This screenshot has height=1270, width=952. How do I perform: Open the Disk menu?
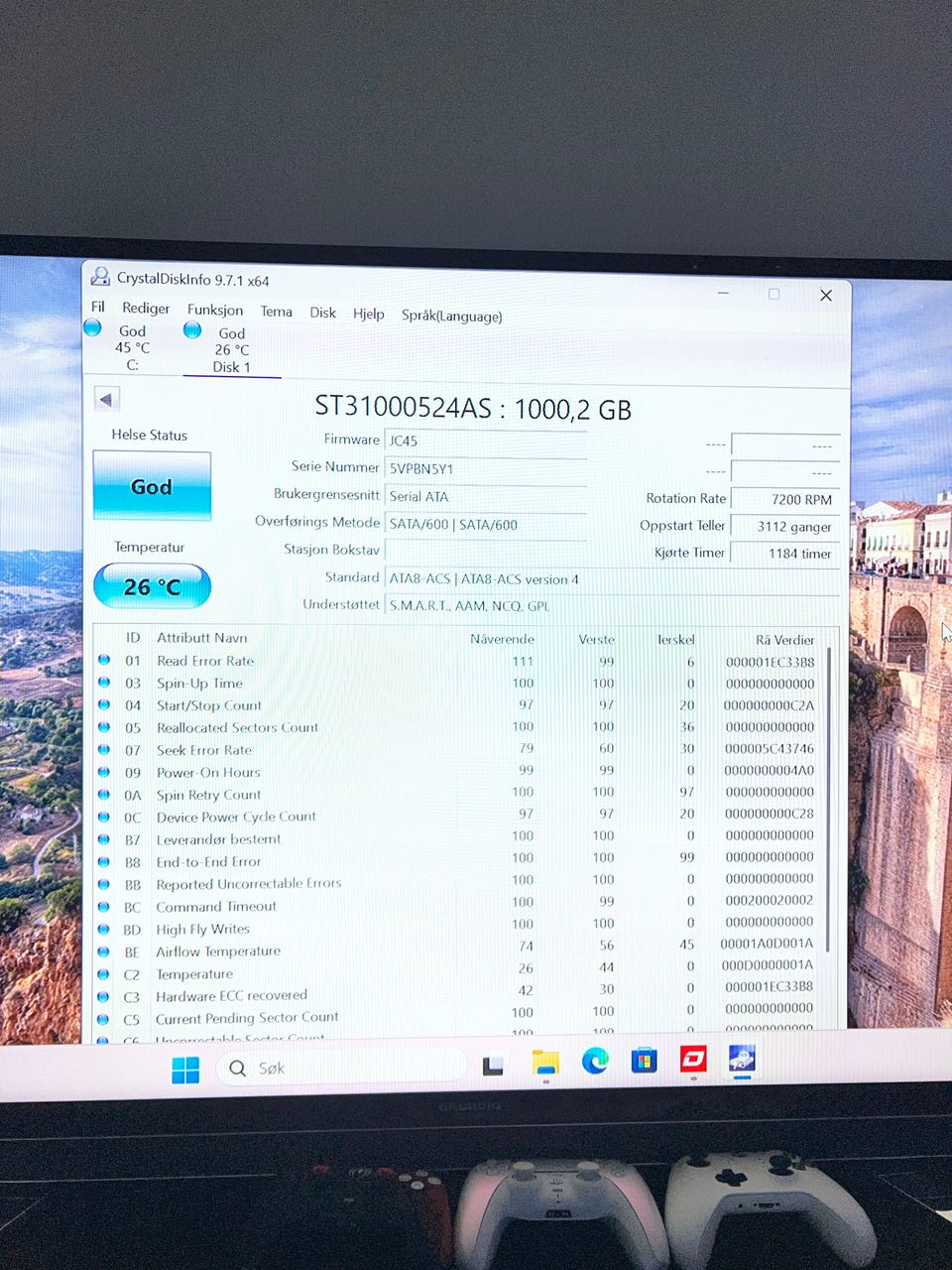[323, 313]
